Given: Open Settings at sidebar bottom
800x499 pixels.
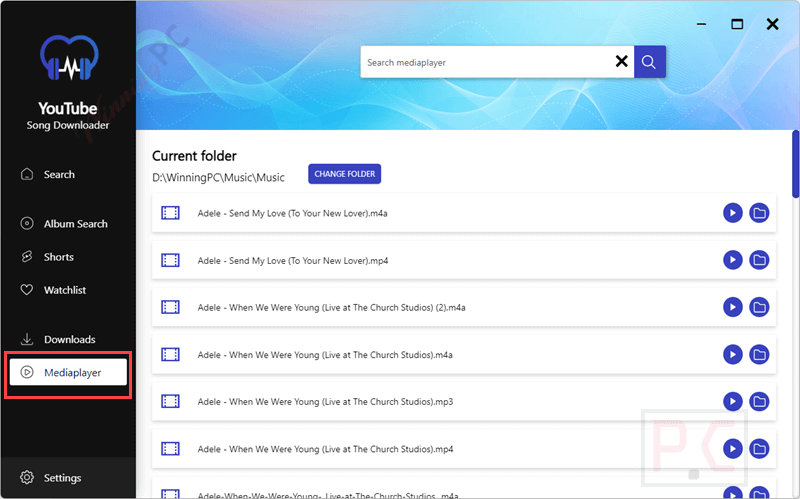Looking at the screenshot, I should click(68, 478).
